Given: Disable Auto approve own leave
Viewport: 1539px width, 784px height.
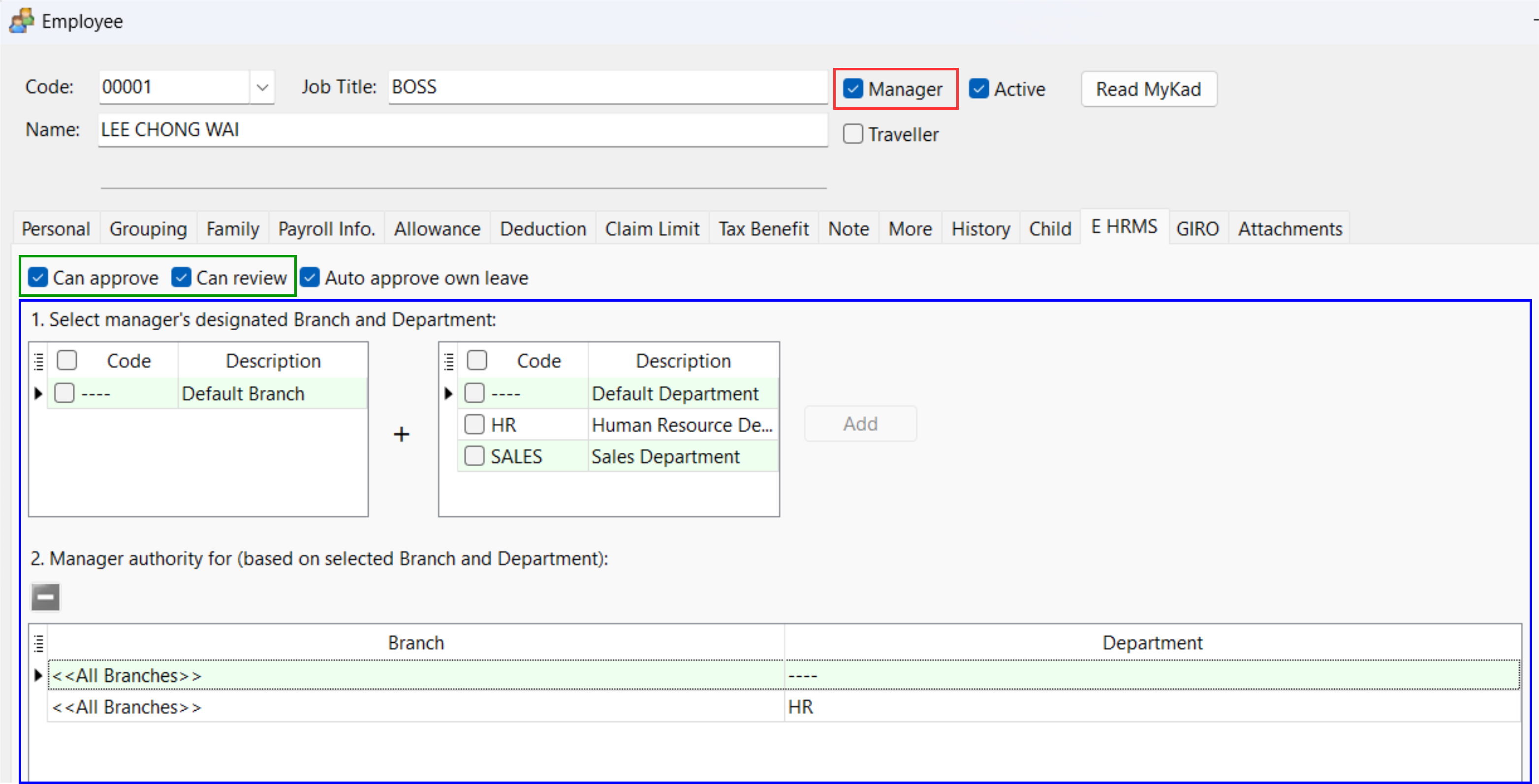Looking at the screenshot, I should click(310, 277).
